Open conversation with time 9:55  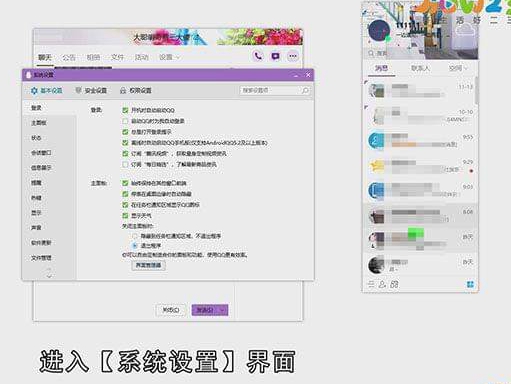click(x=420, y=140)
